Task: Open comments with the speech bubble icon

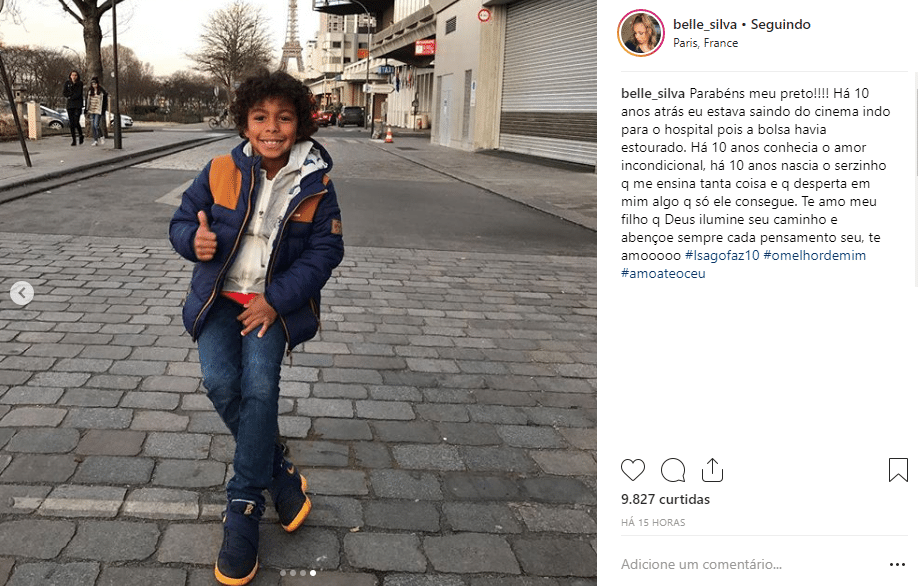Action: pos(673,470)
